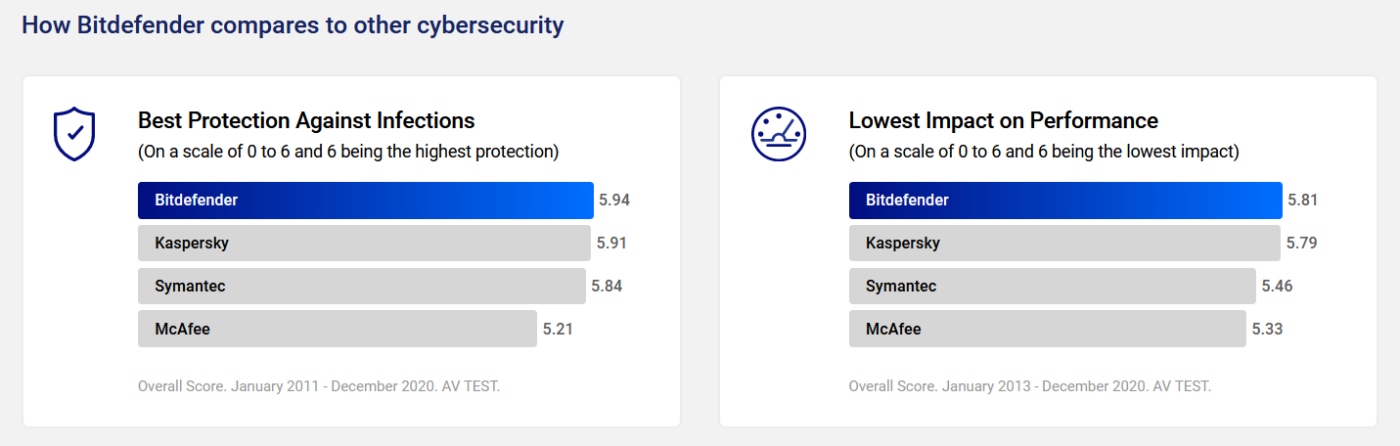Click the McAfee bar in performance chart
The width and height of the screenshot is (1400, 446).
click(x=1047, y=329)
